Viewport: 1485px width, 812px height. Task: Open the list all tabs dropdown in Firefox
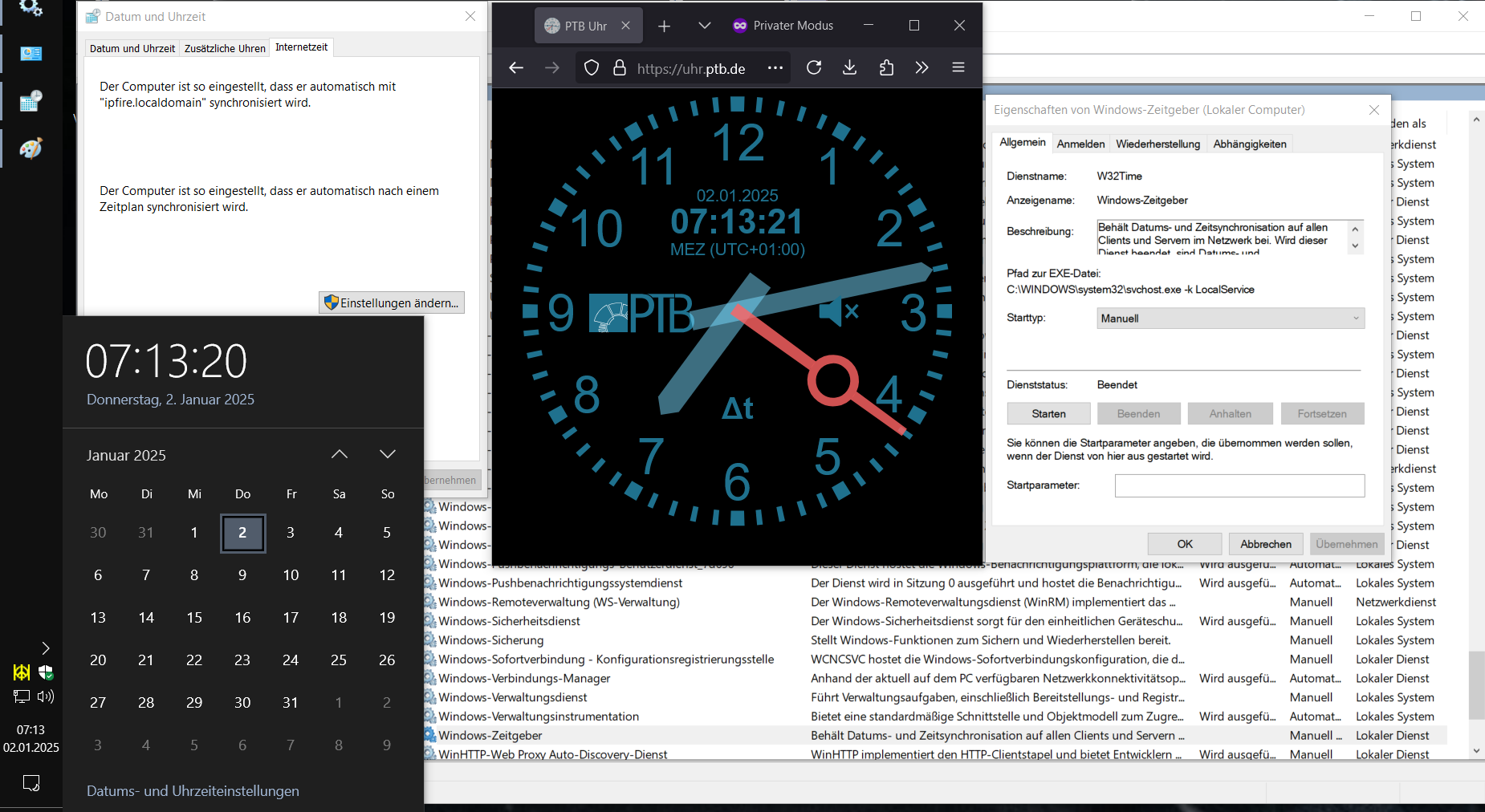[704, 26]
